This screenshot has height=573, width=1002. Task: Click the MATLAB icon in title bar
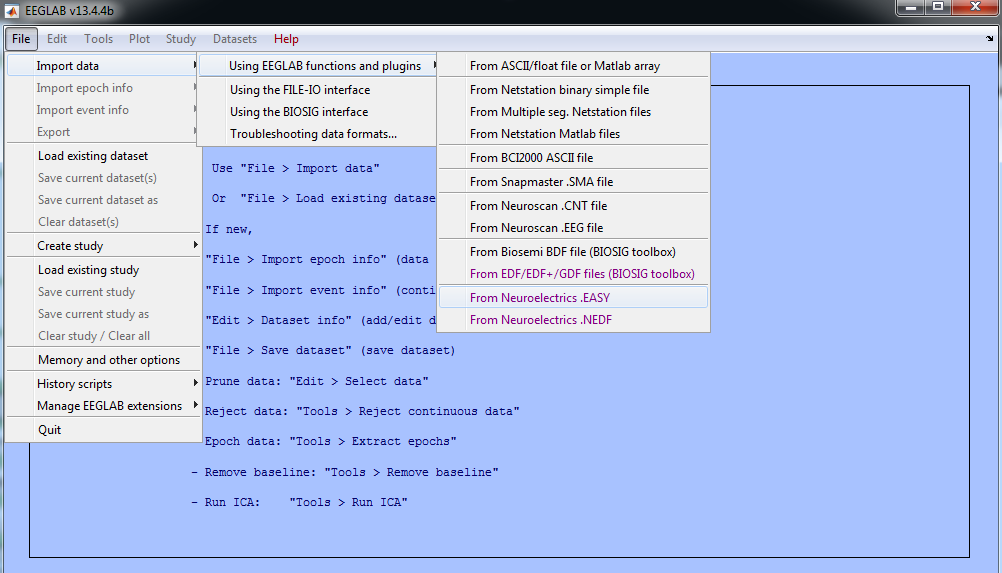coord(12,11)
